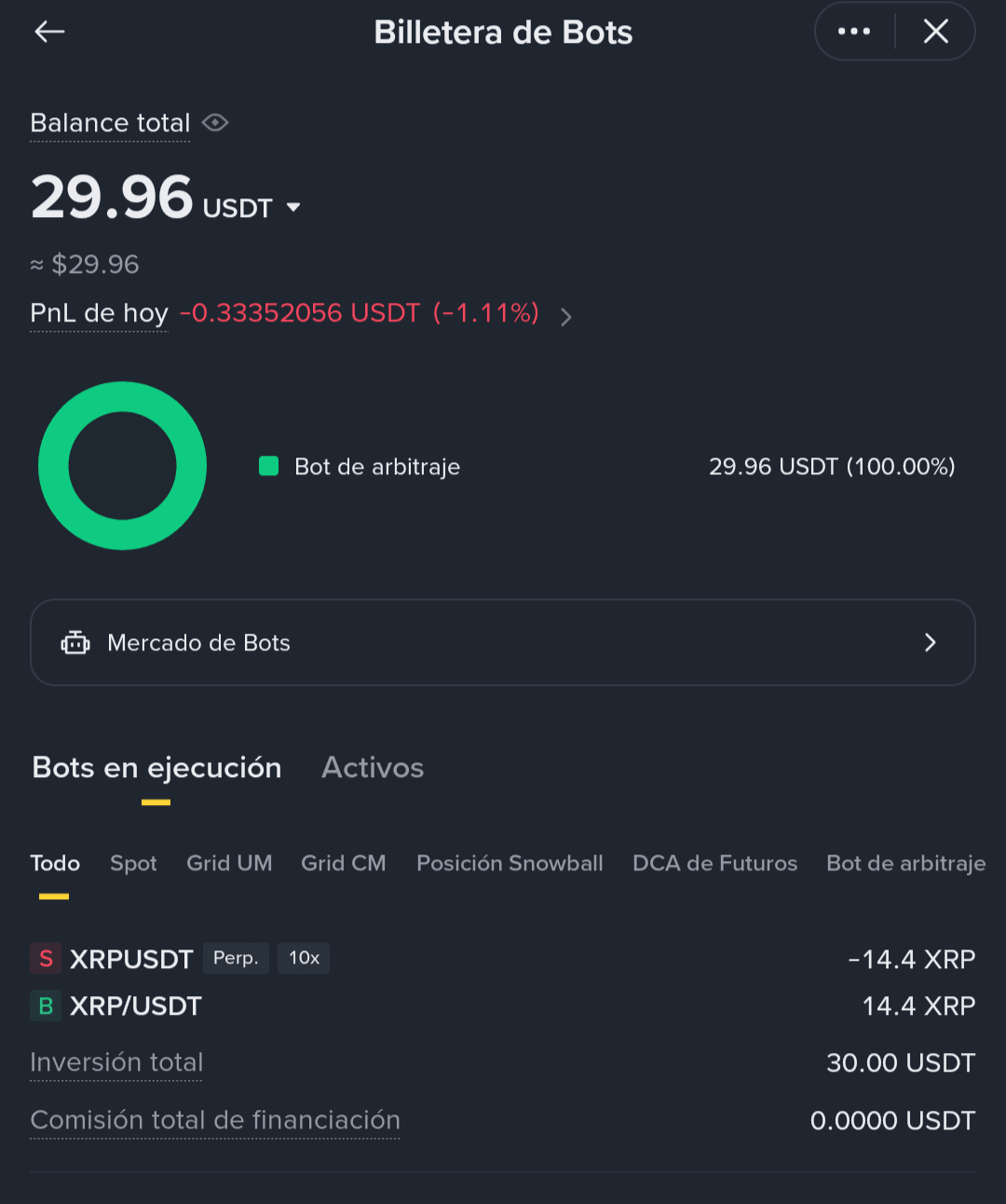
Task: Open Mercado de Bots via right chevron
Action: click(930, 643)
